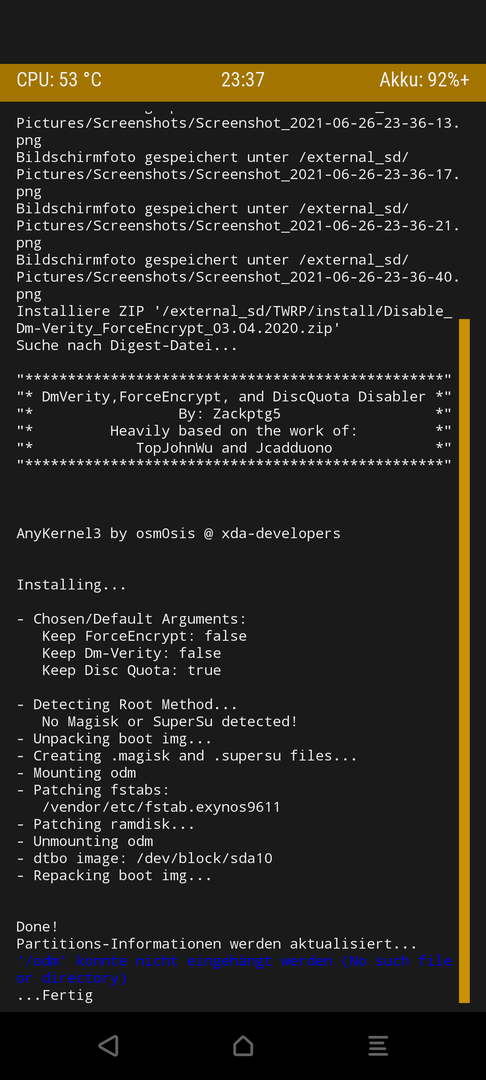The height and width of the screenshot is (1080, 486).
Task: Tap the CPU 53 °C temperature indicator
Action: 59,80
